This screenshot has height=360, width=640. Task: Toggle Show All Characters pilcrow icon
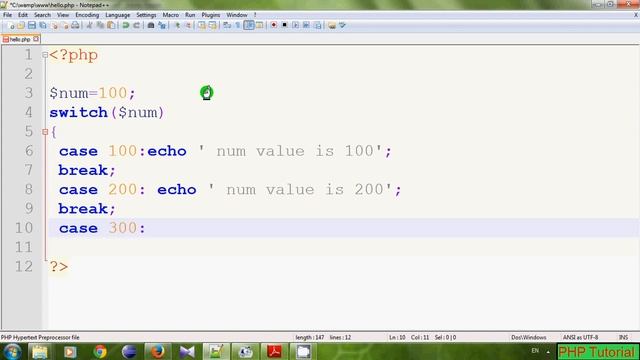[x=238, y=25]
